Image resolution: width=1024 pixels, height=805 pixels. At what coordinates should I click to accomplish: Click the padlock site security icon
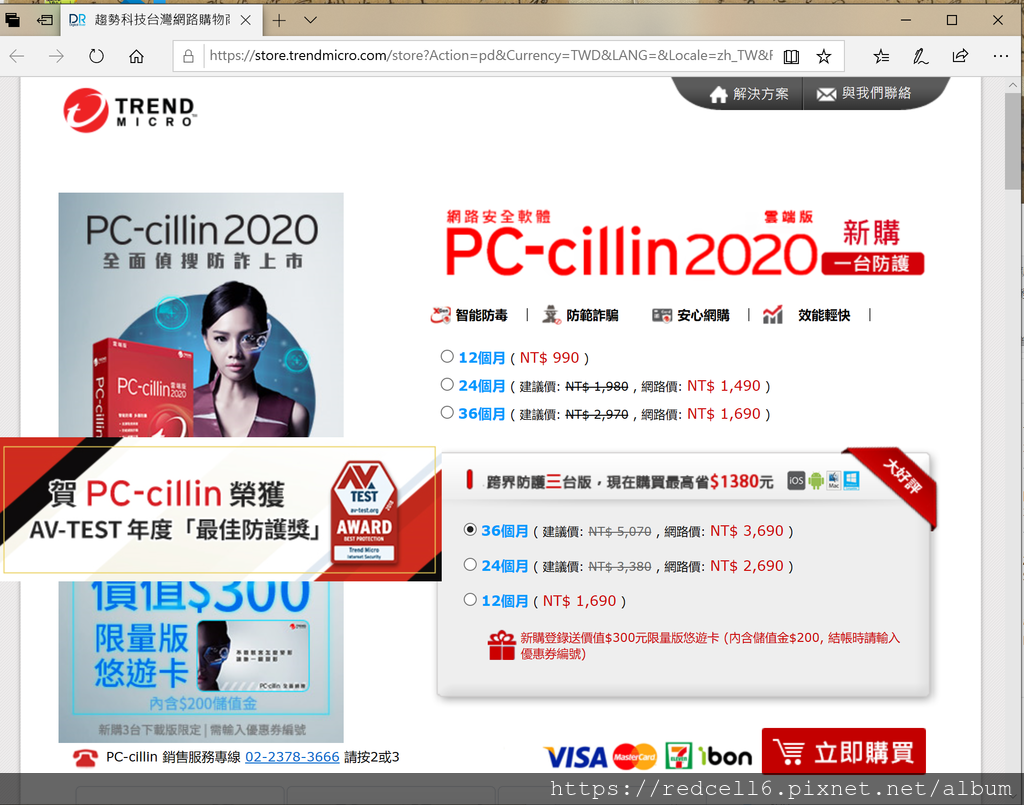coord(188,56)
